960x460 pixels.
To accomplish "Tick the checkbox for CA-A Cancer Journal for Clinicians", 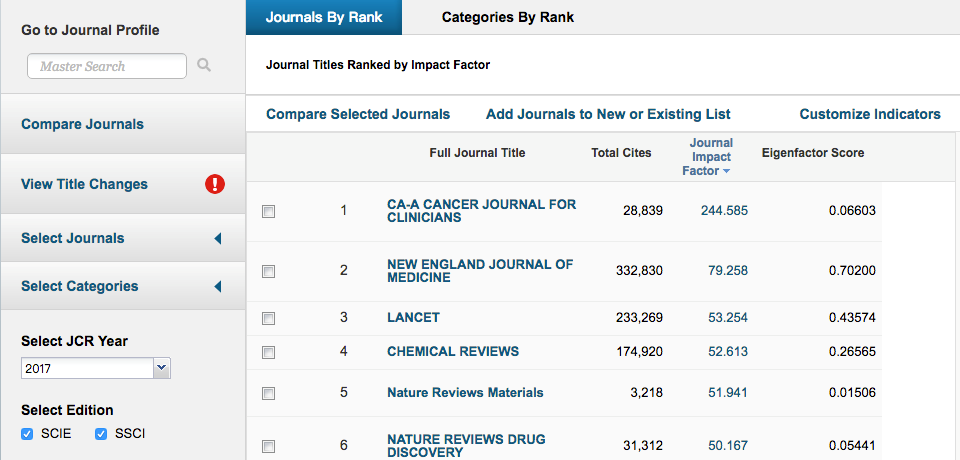I will click(x=268, y=211).
